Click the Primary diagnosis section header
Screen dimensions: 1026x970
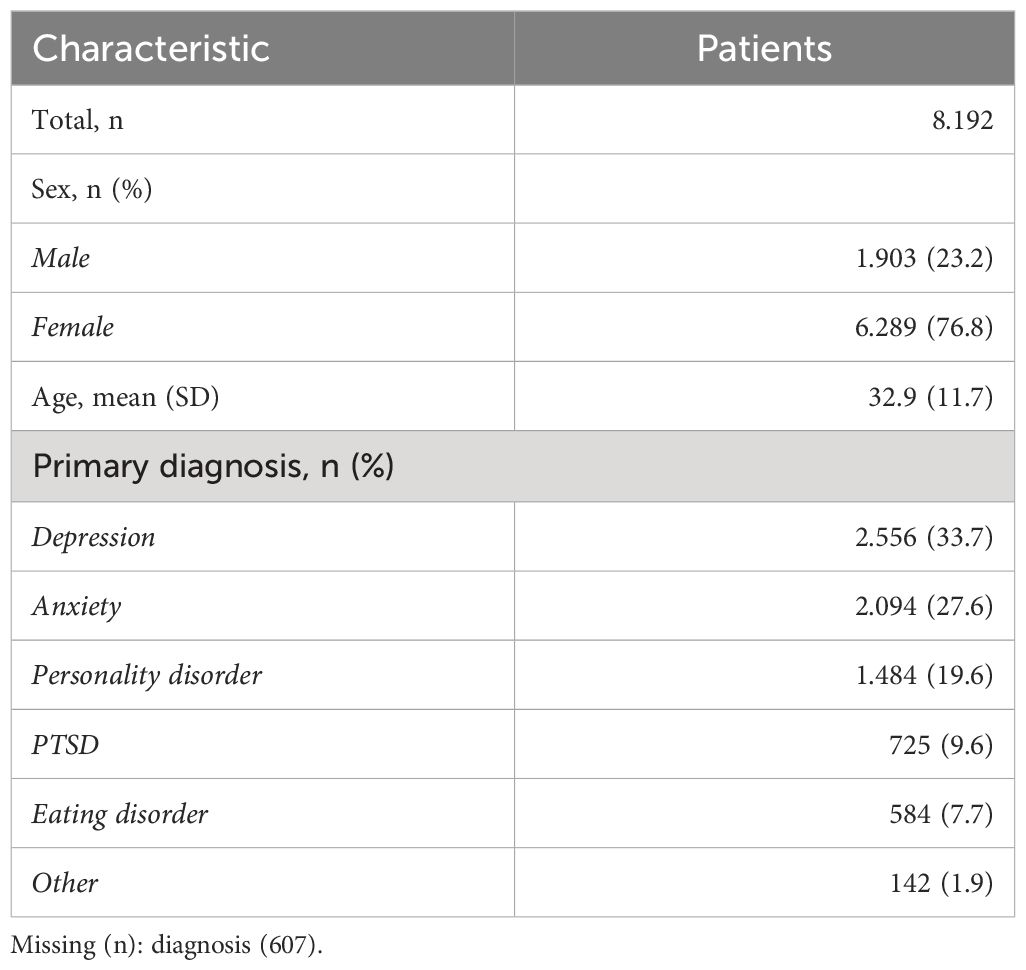[213, 467]
